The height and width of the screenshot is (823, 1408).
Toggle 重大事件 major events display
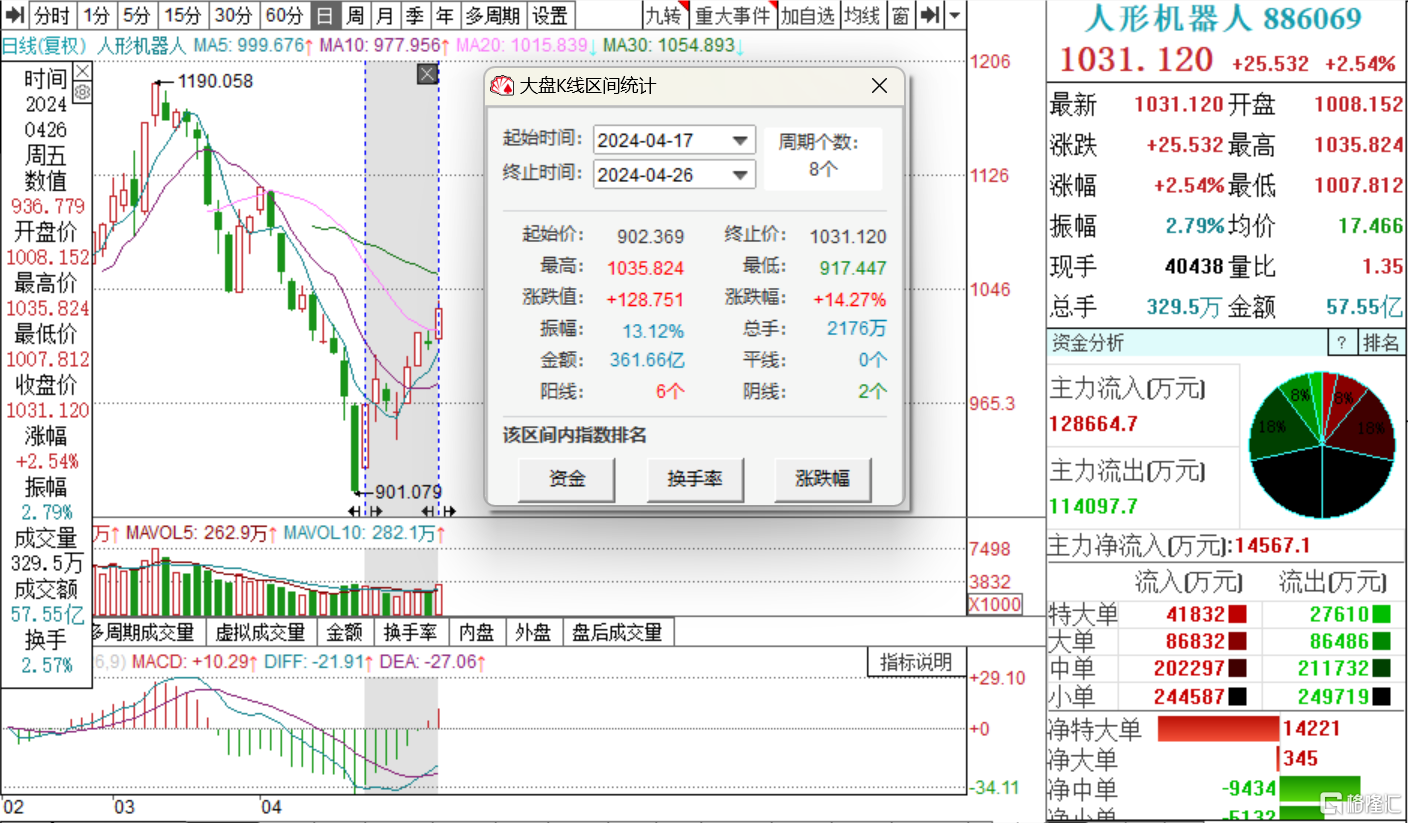(x=733, y=15)
